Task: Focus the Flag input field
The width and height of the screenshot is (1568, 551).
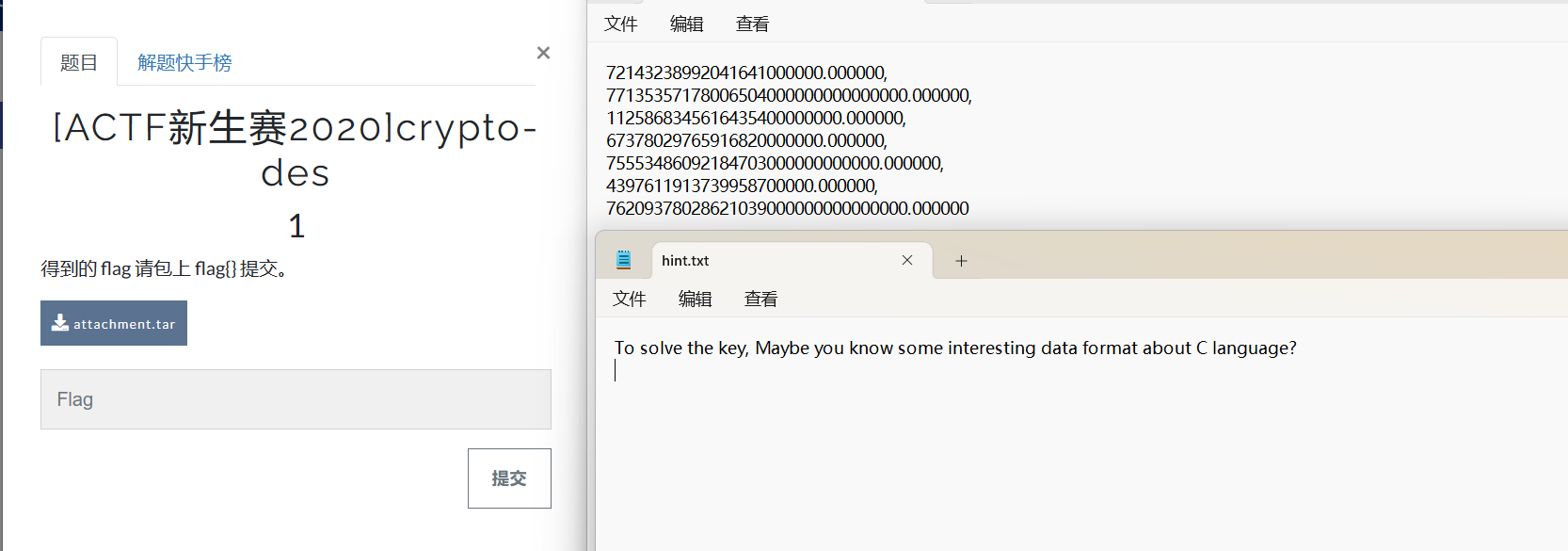Action: pos(296,399)
